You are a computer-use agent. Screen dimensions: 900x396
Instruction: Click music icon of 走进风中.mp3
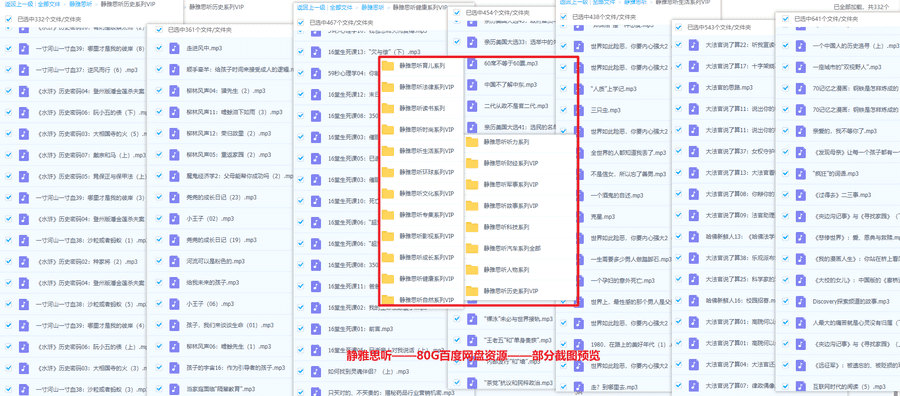pyautogui.click(x=174, y=48)
